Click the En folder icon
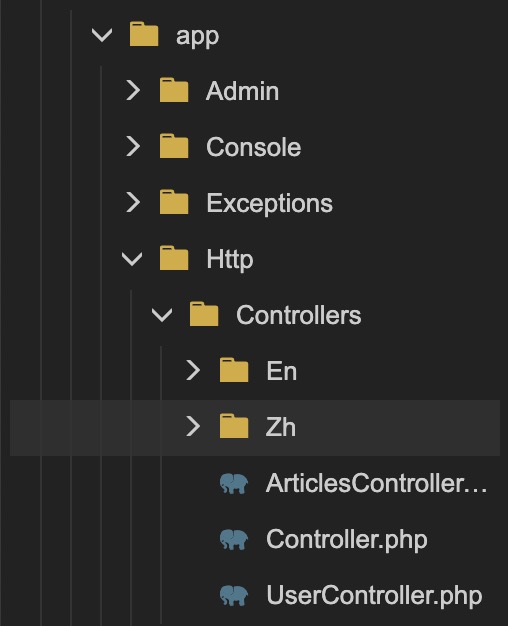The height and width of the screenshot is (626, 508). [x=234, y=370]
